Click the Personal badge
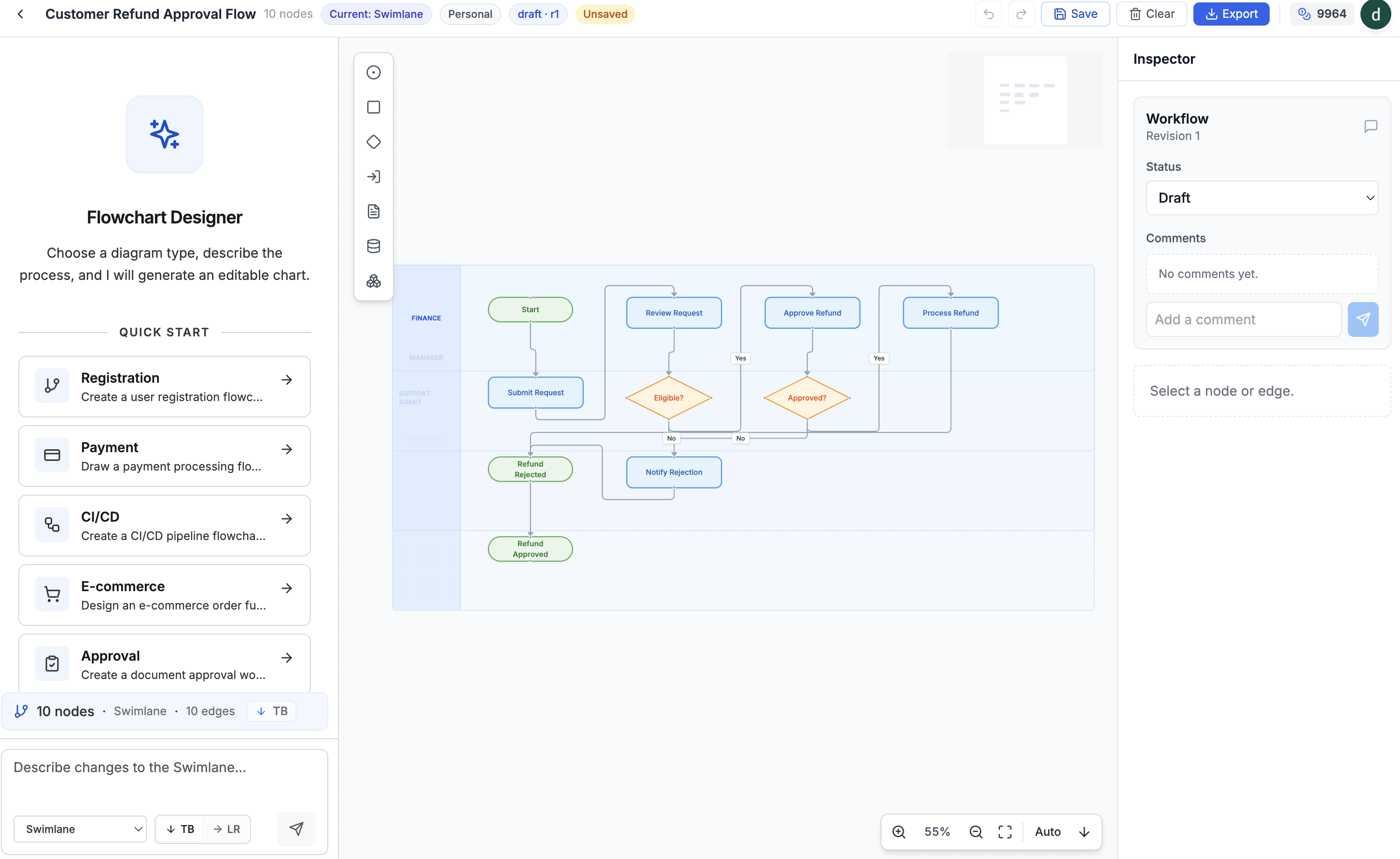The image size is (1400, 859). tap(470, 14)
